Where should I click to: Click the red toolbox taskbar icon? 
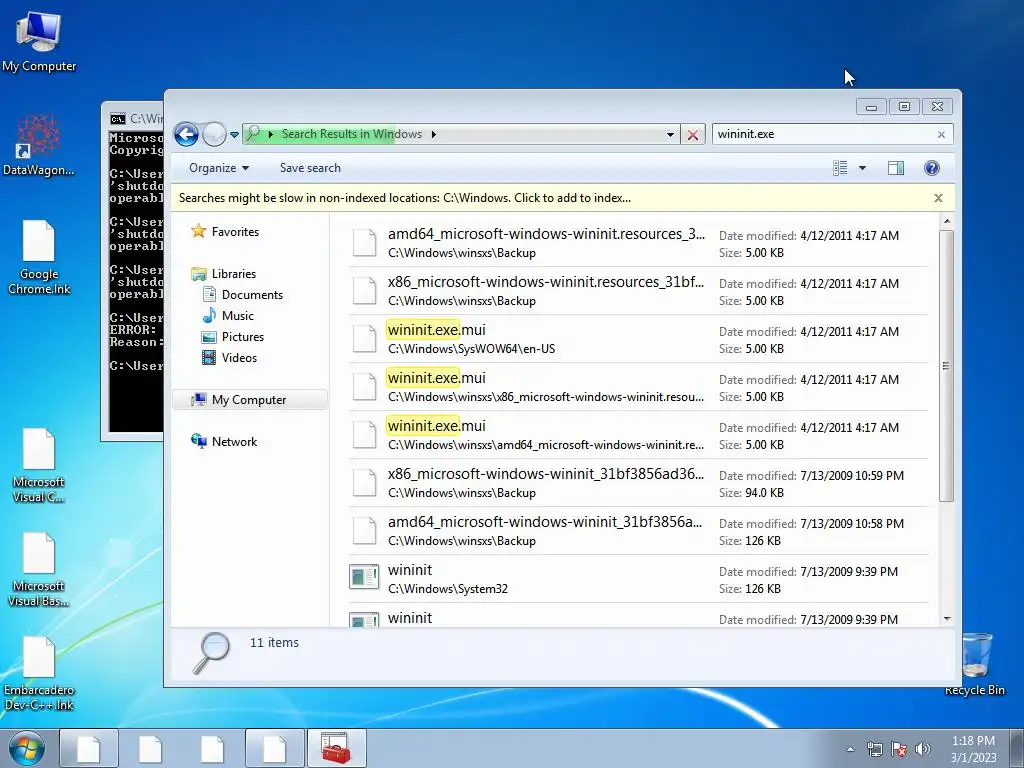[x=336, y=748]
